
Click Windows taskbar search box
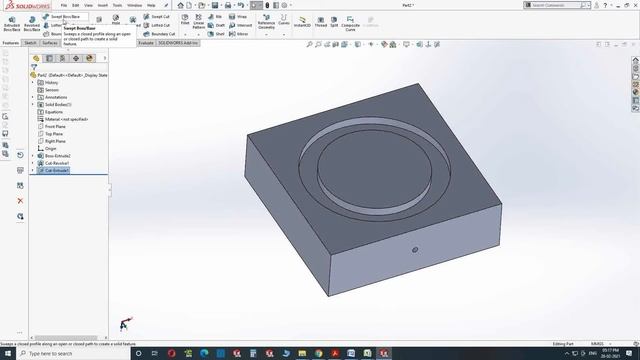point(73,353)
